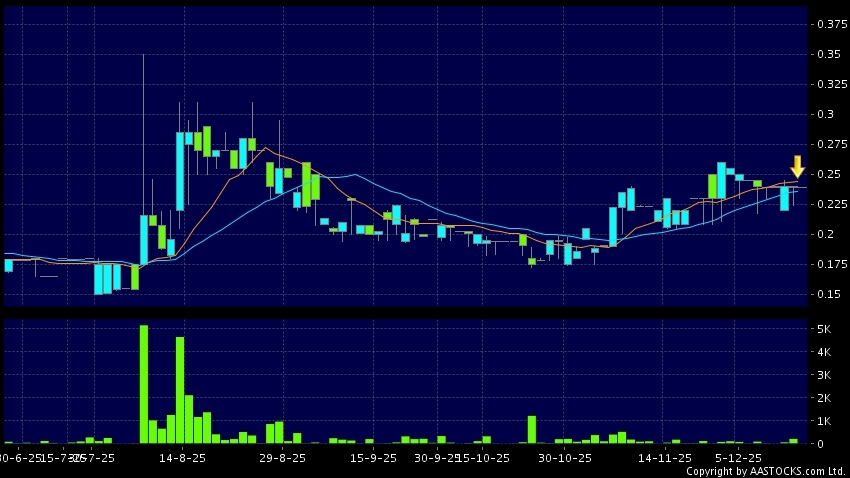Select the 29-8-25 date label

click(x=281, y=457)
